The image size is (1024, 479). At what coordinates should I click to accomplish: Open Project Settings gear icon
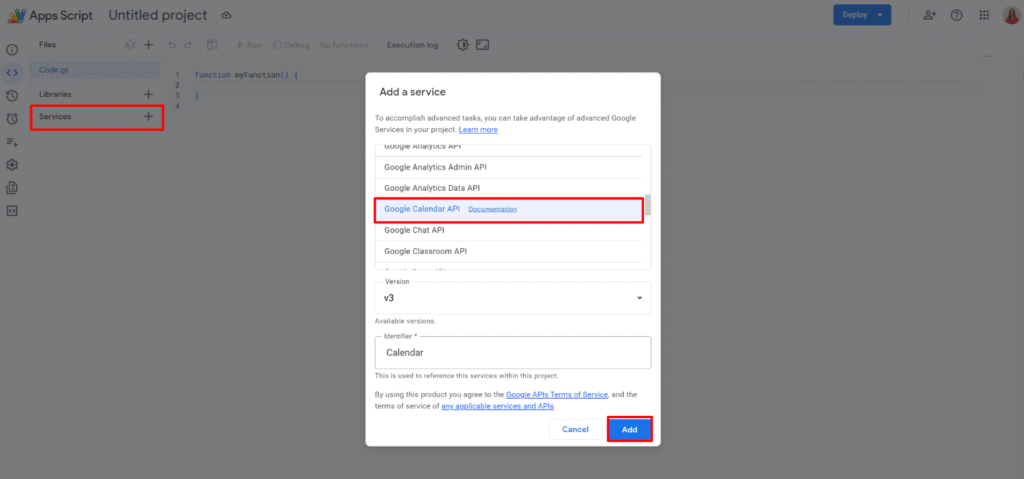click(x=12, y=164)
